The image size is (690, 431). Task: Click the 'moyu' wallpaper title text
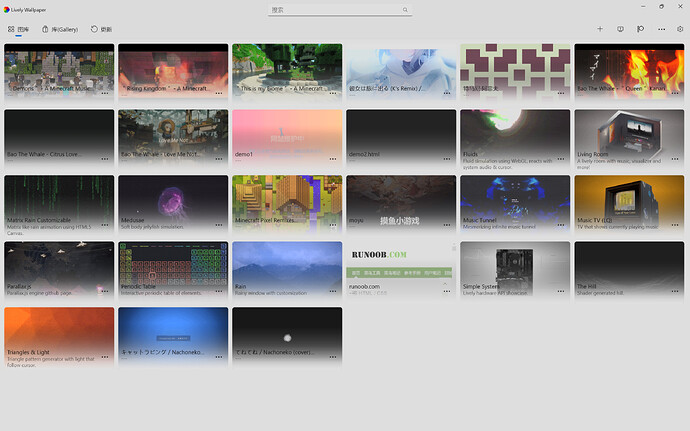pyautogui.click(x=356, y=220)
